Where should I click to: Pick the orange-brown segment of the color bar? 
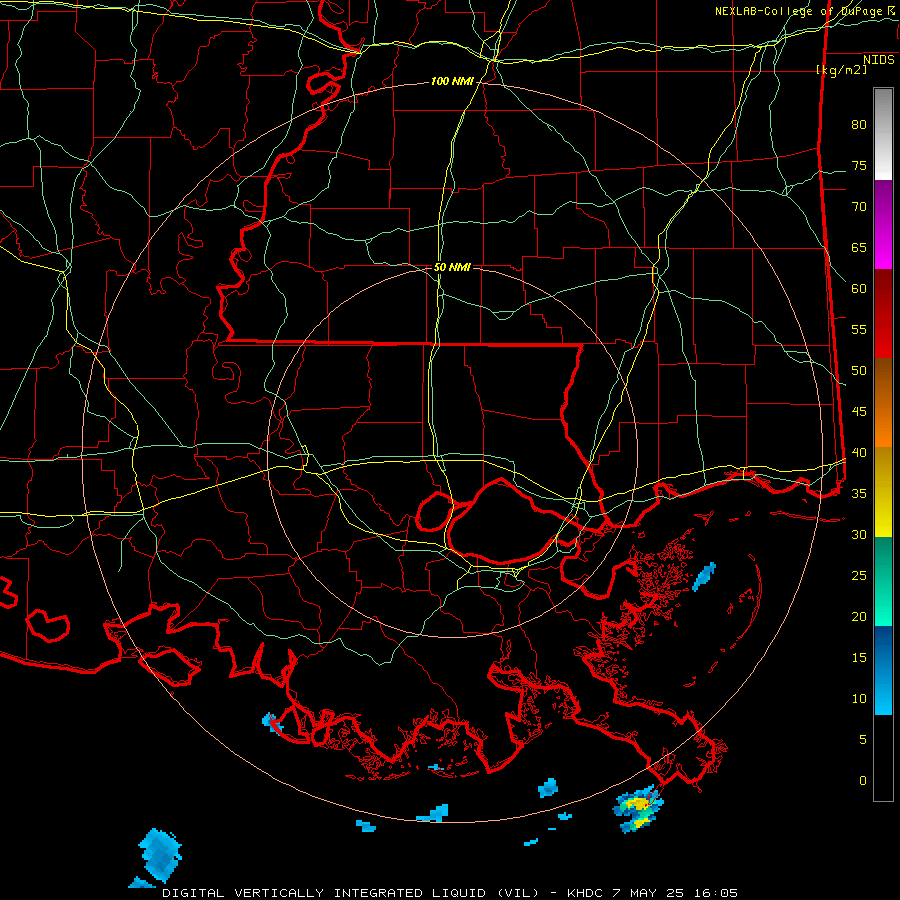click(883, 403)
